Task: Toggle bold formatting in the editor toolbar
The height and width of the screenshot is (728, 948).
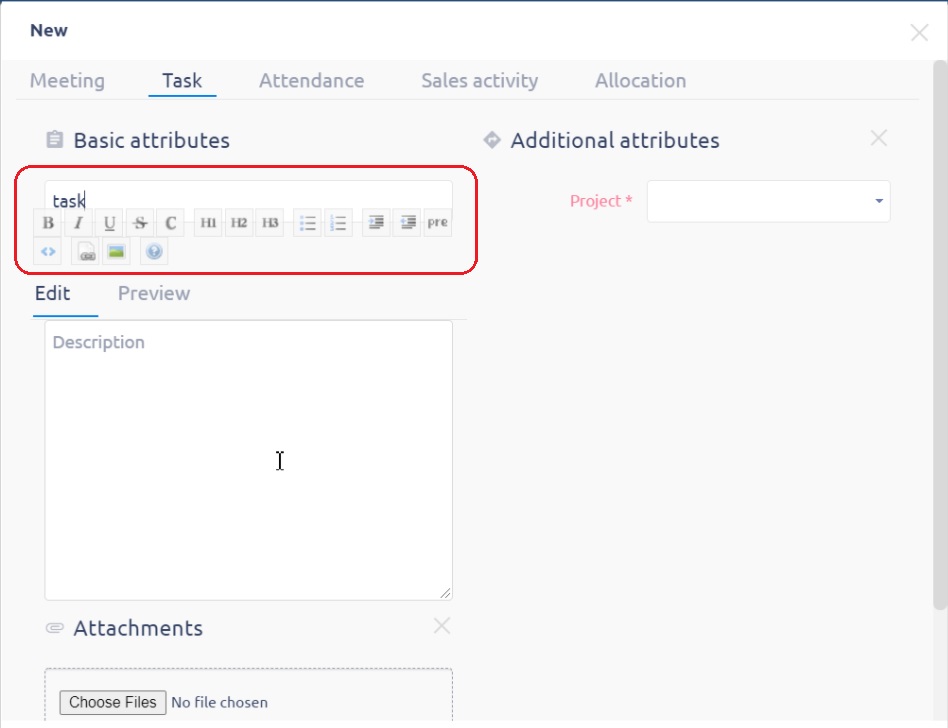Action: 48,223
